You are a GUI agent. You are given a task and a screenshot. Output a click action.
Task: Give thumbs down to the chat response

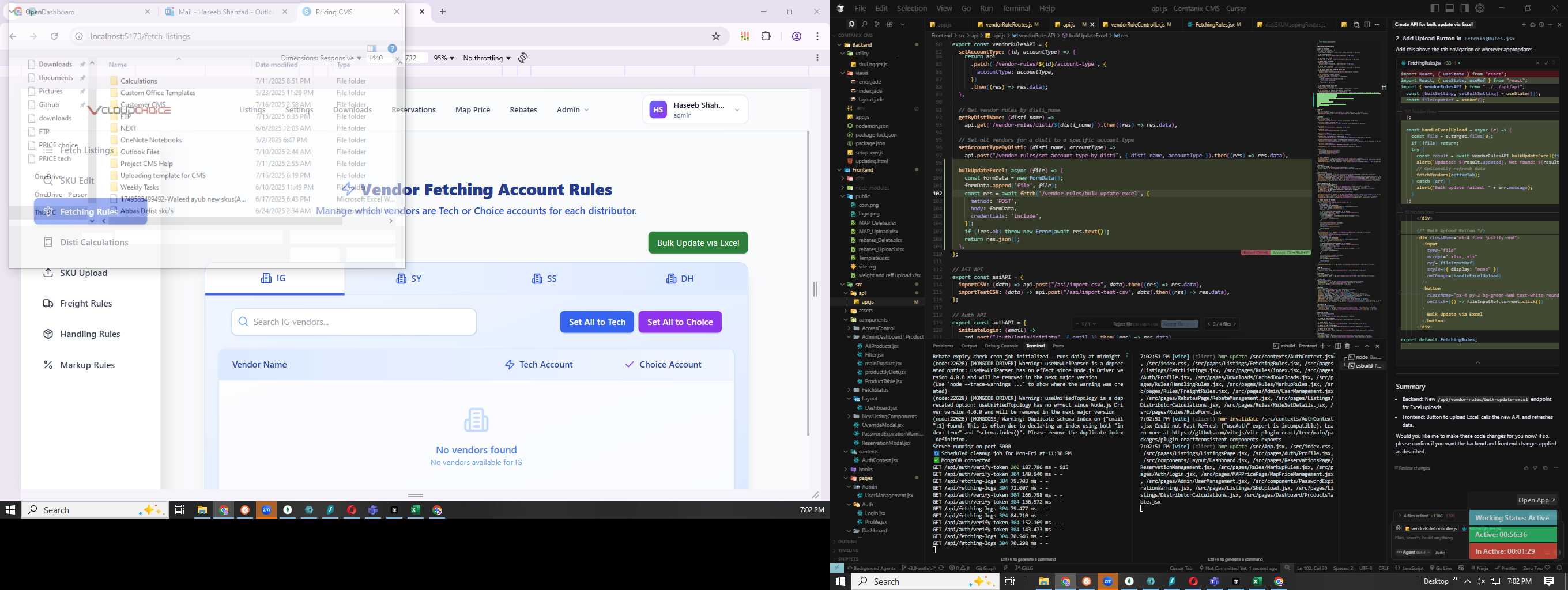pyautogui.click(x=1535, y=468)
